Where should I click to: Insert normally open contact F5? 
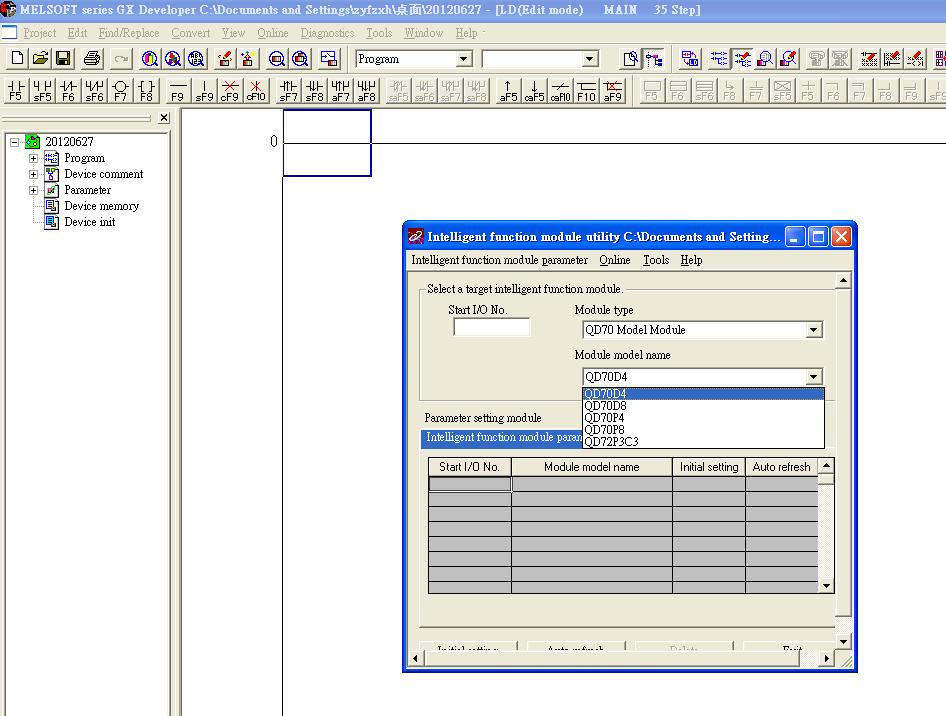(16, 91)
